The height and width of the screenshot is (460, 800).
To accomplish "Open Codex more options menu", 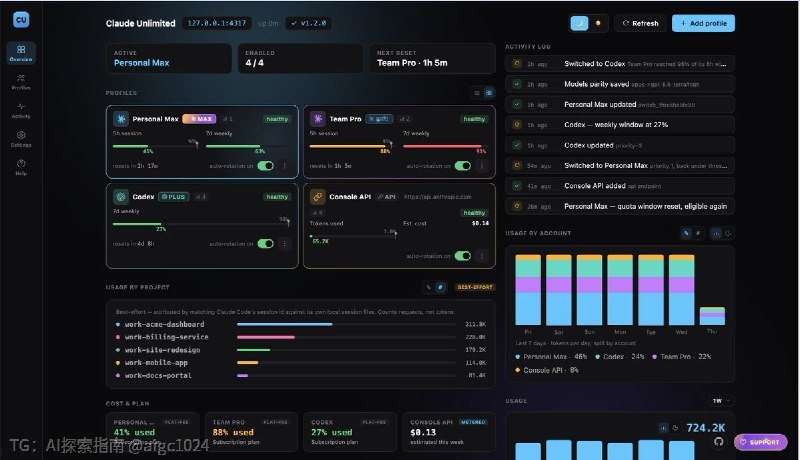I will (x=285, y=244).
